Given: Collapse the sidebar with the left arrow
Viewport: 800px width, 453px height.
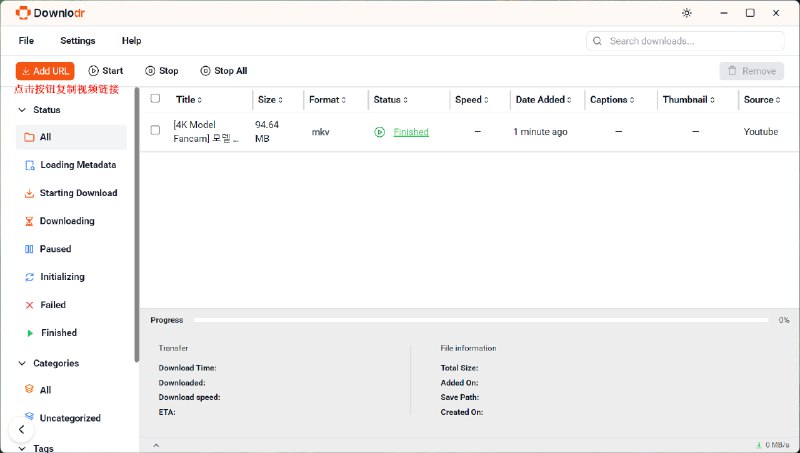Looking at the screenshot, I should pos(21,429).
